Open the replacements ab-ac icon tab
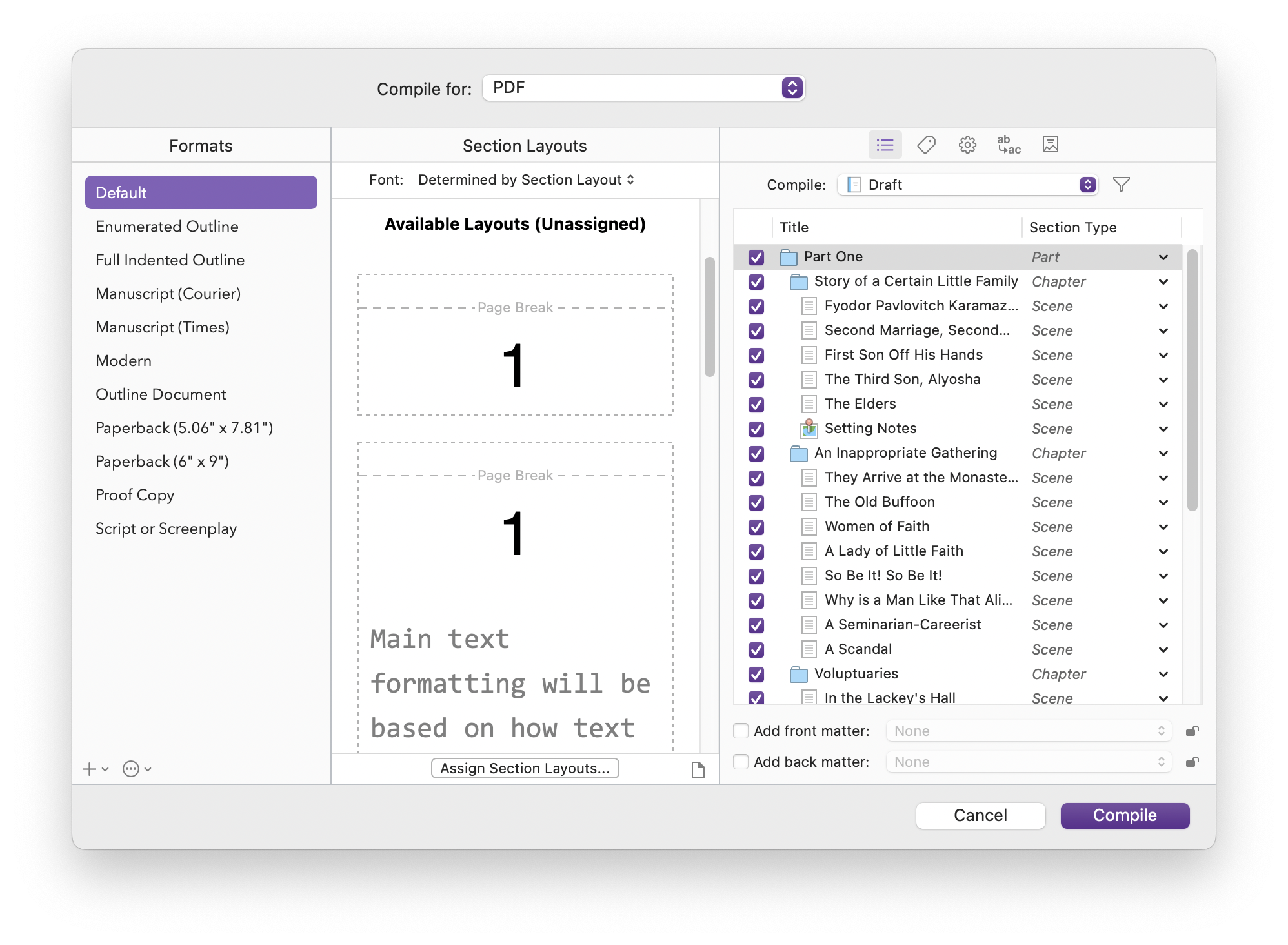This screenshot has width=1288, height=945. click(1008, 145)
